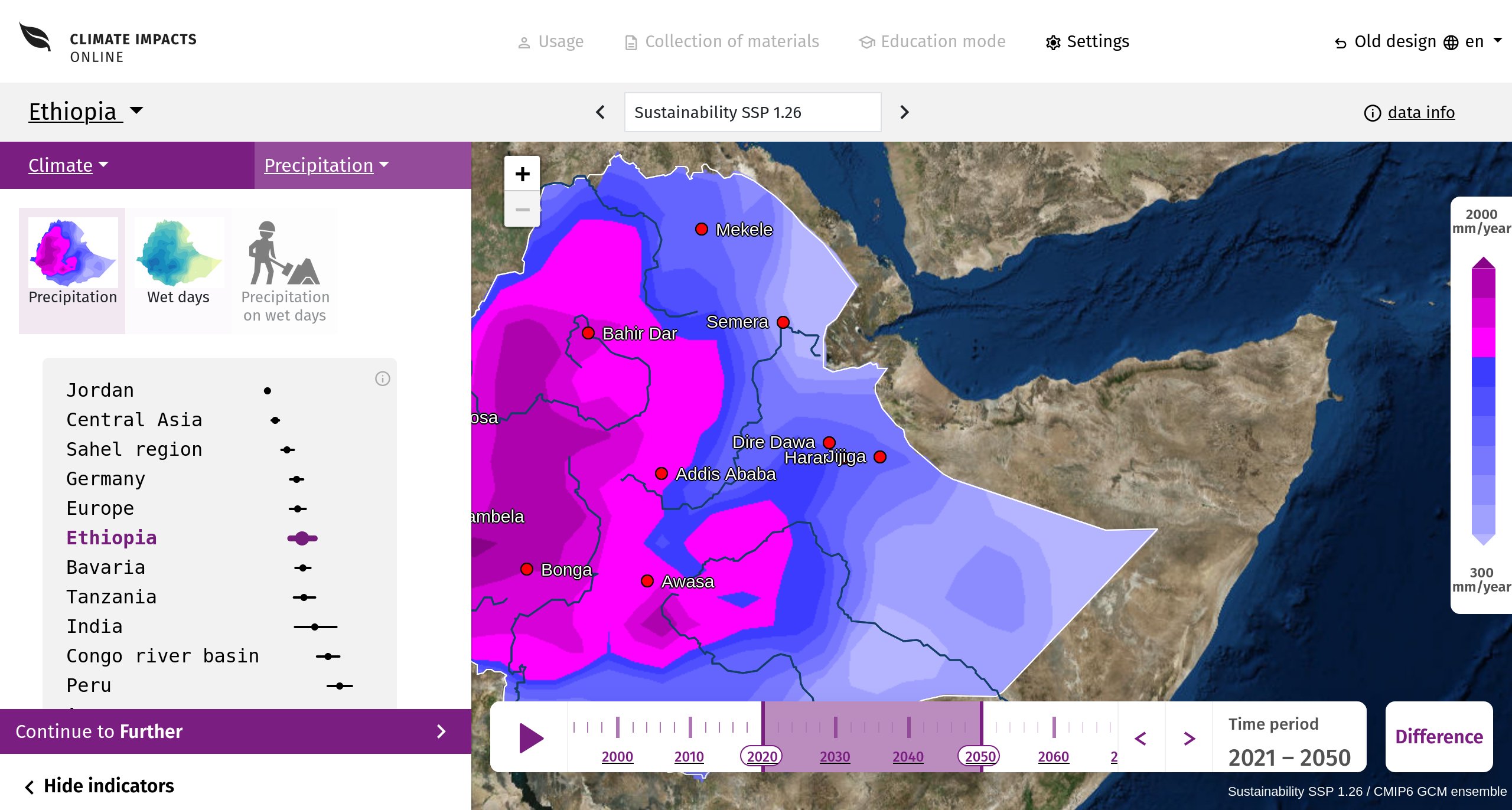Click the precipitation color scale legend bar
This screenshot has height=810, width=1512.
(1483, 401)
